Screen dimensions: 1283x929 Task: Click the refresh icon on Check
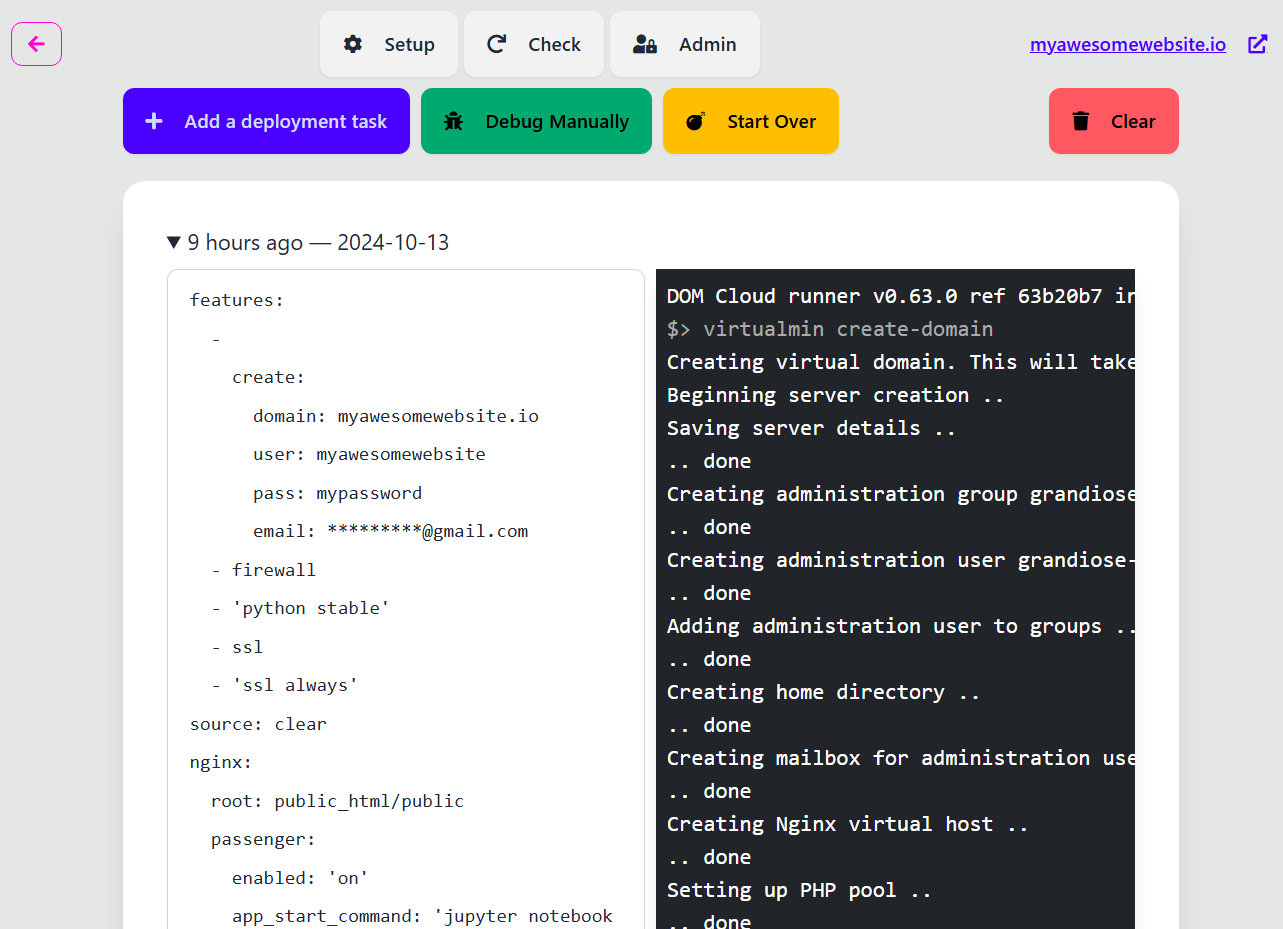[x=496, y=44]
